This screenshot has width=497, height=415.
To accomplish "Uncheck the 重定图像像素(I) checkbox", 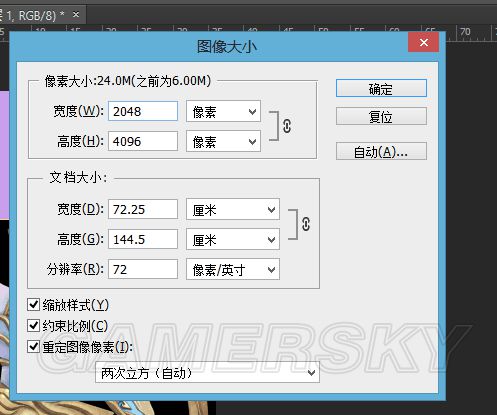I will point(33,347).
